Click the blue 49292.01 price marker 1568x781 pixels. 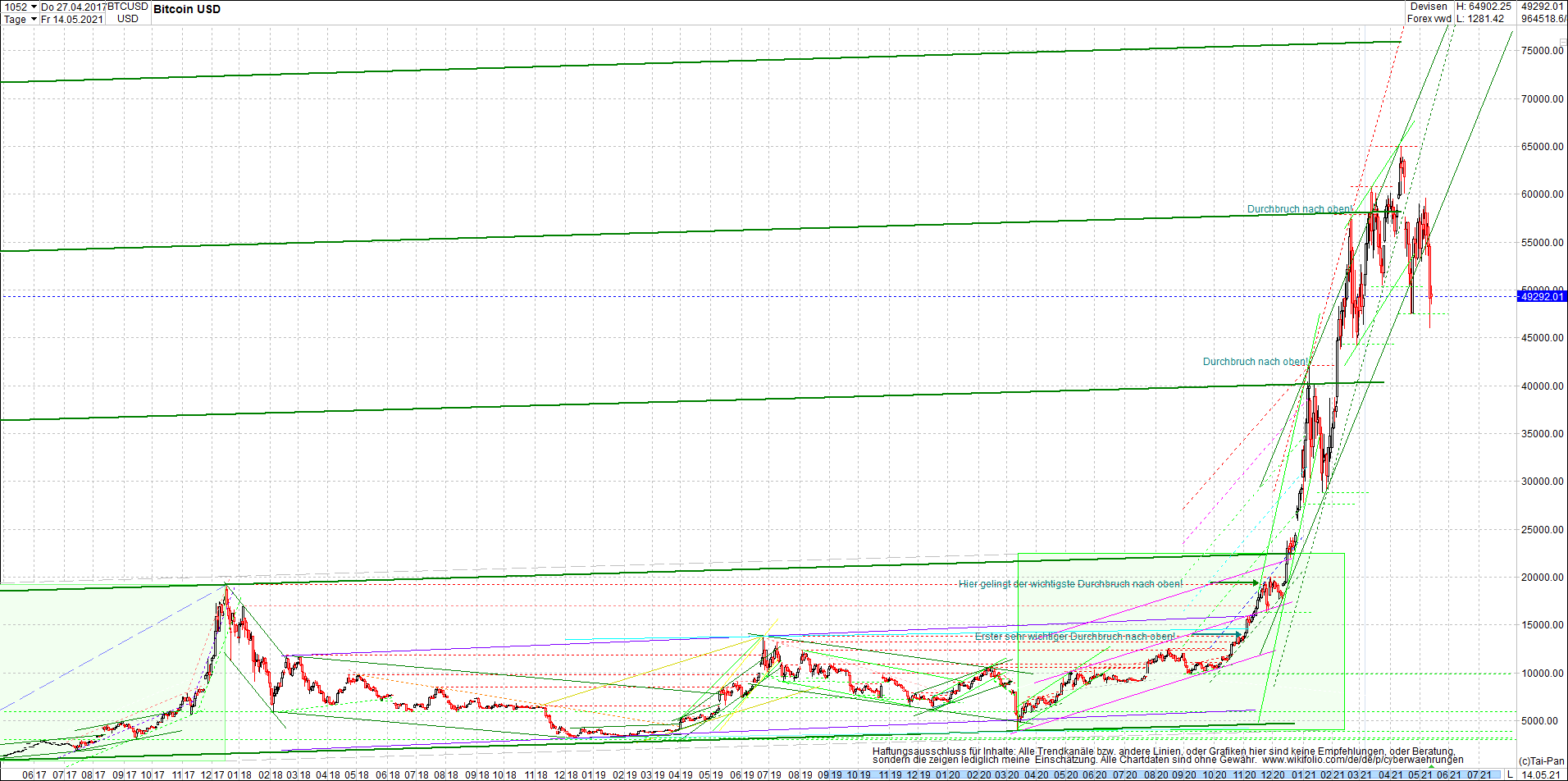1542,296
